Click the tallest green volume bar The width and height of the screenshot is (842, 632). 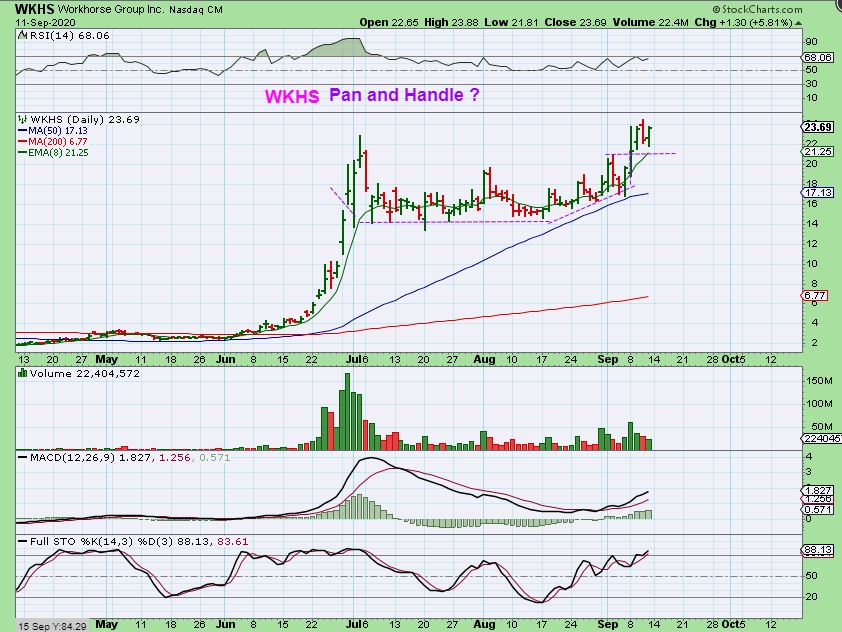pos(347,412)
